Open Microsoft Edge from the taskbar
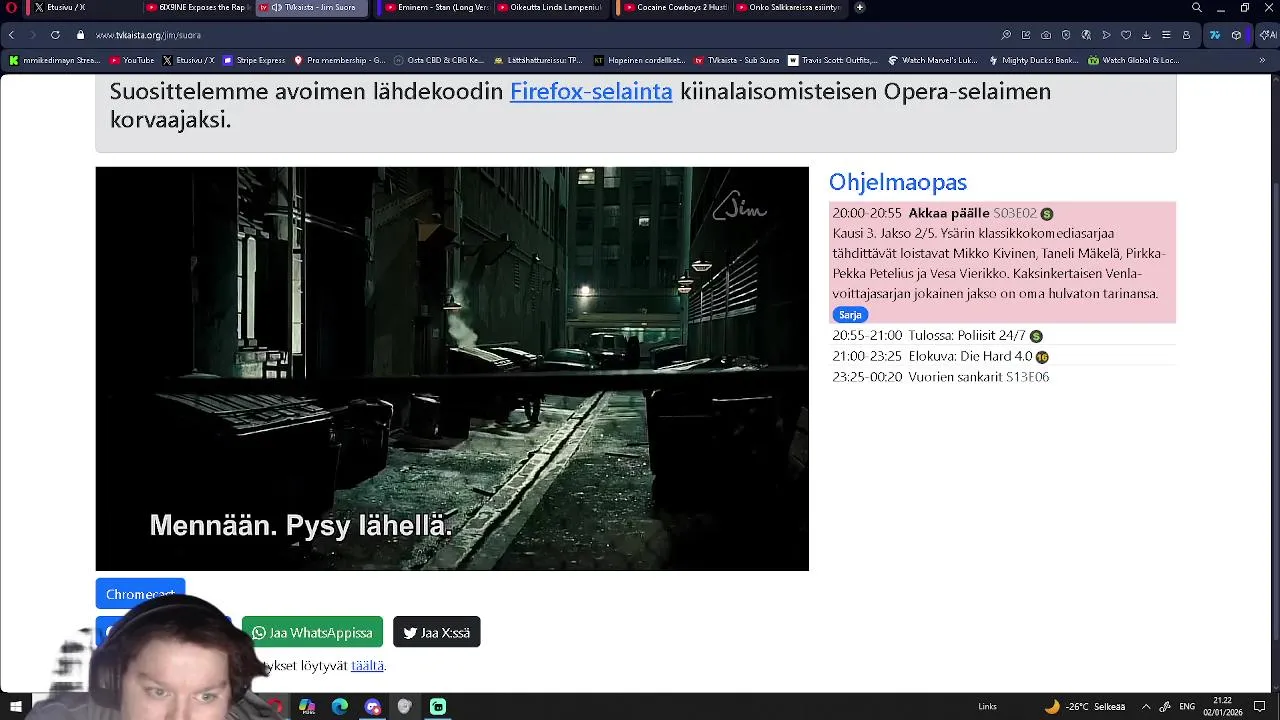 pos(340,707)
